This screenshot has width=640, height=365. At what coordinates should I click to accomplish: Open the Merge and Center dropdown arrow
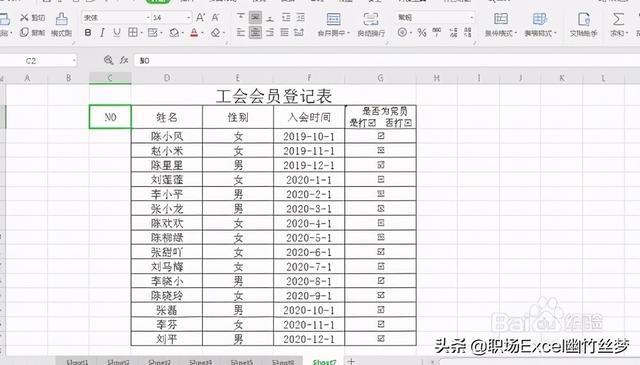[348, 33]
